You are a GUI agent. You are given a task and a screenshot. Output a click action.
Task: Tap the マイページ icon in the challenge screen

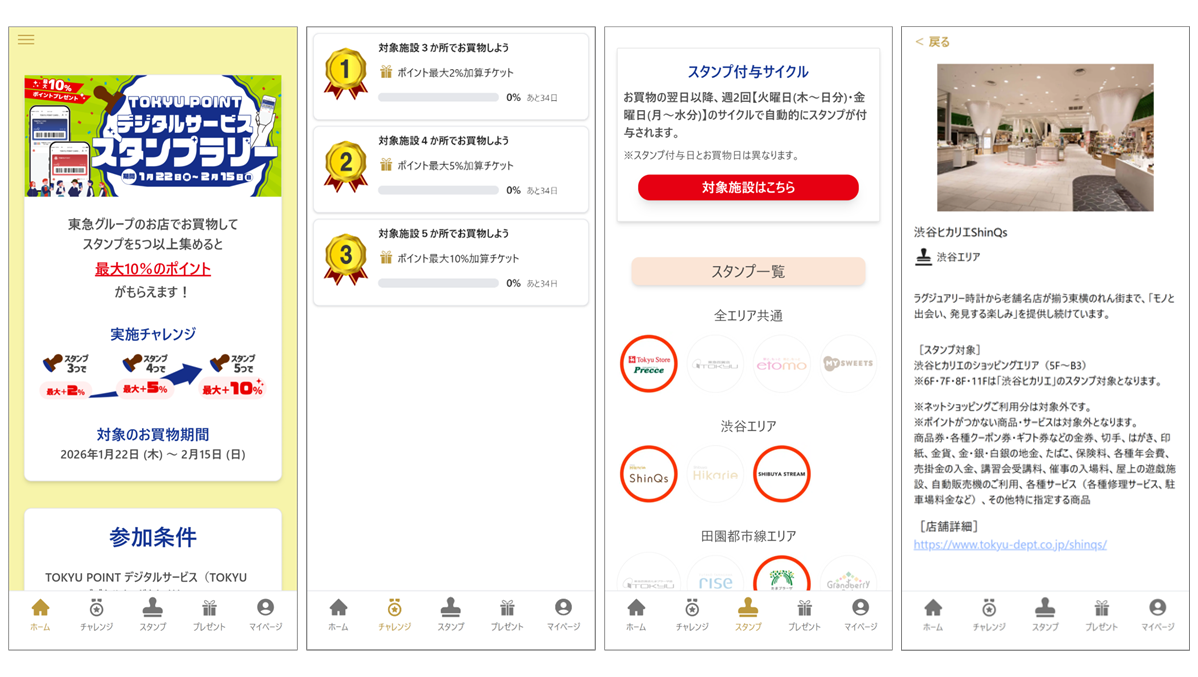[563, 607]
